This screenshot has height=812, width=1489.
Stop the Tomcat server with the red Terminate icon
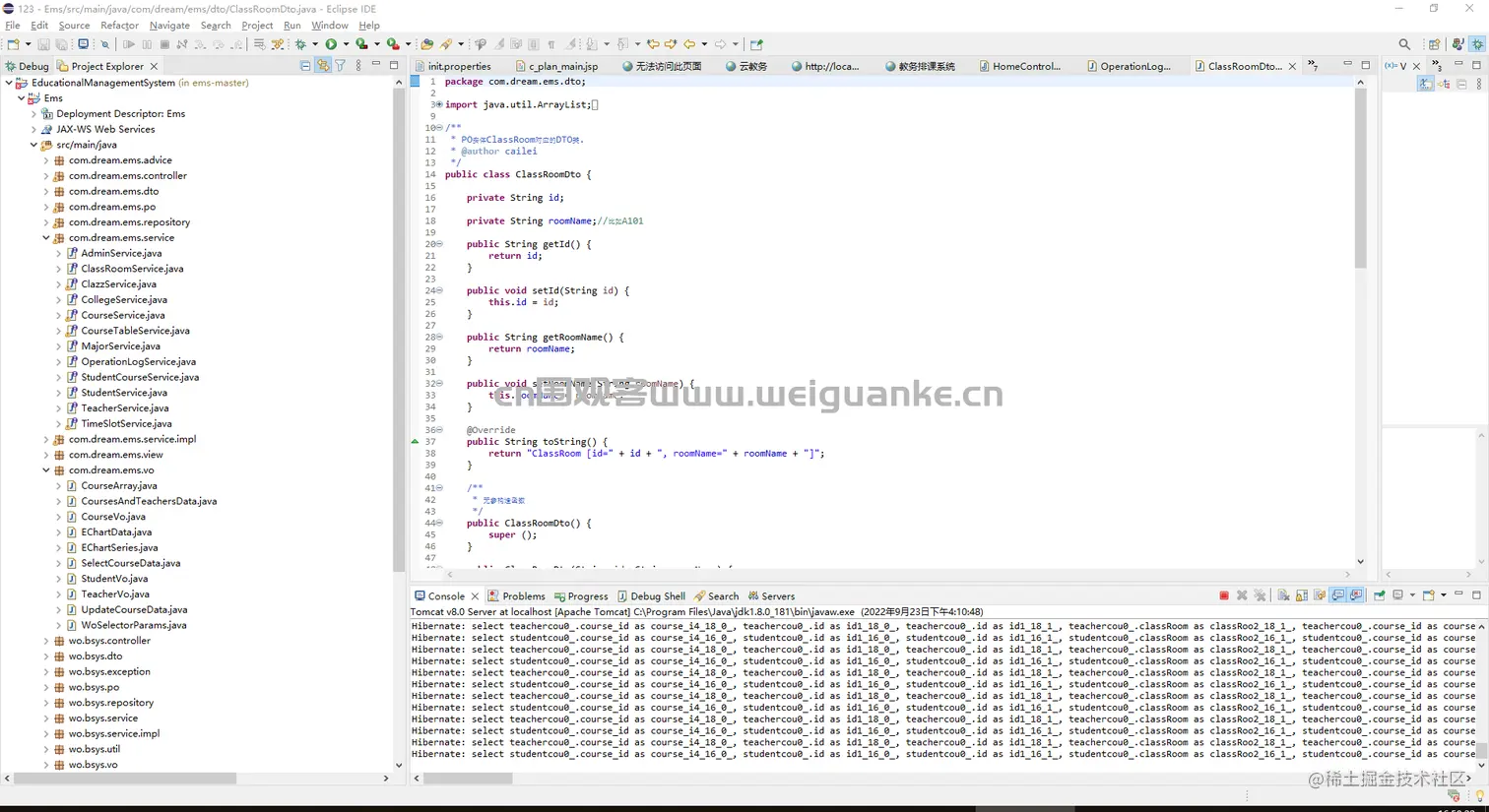tap(1224, 595)
